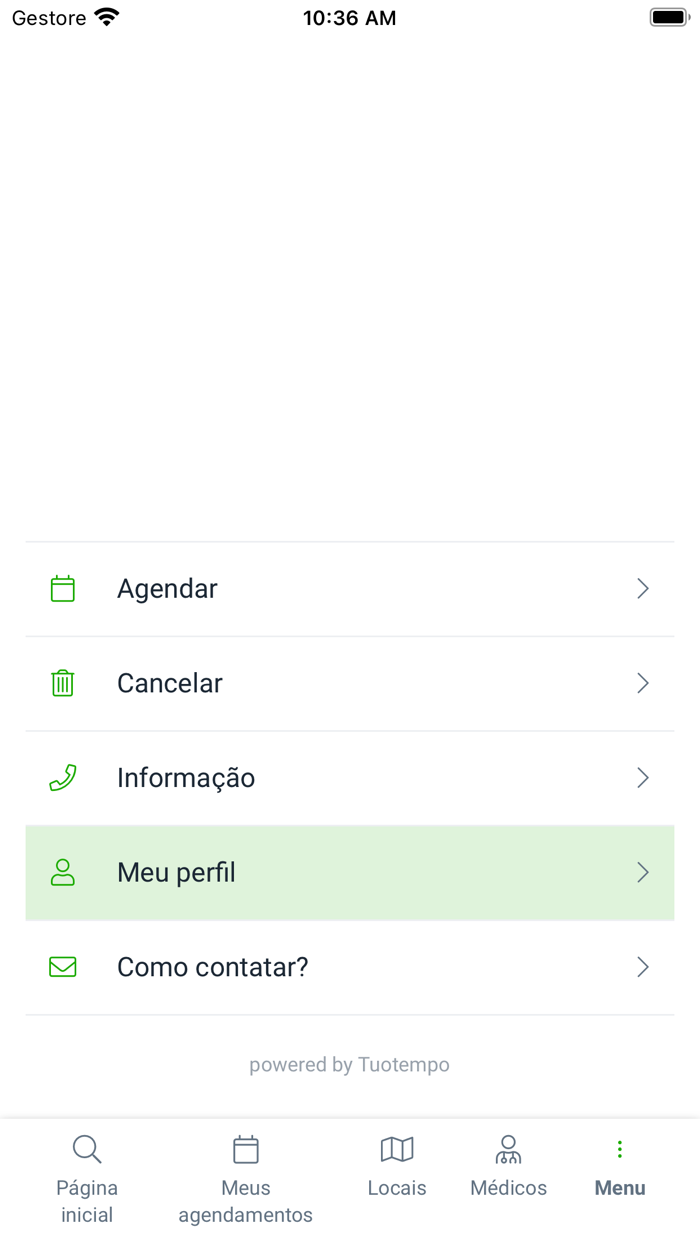Click the doctors icon above Médicos
Viewport: 700px width, 1244px height.
pos(509,1149)
